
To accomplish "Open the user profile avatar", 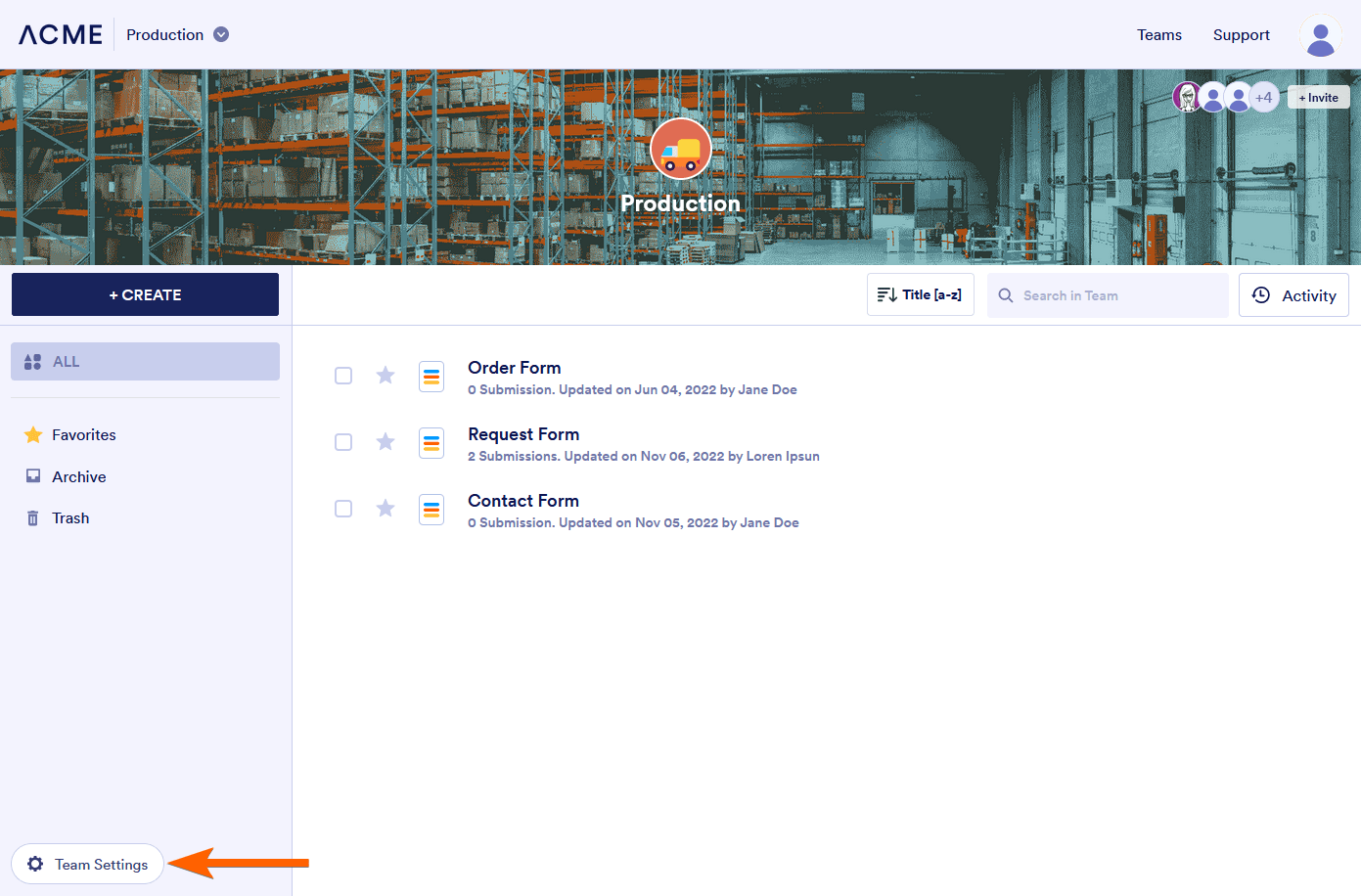I will coord(1320,35).
